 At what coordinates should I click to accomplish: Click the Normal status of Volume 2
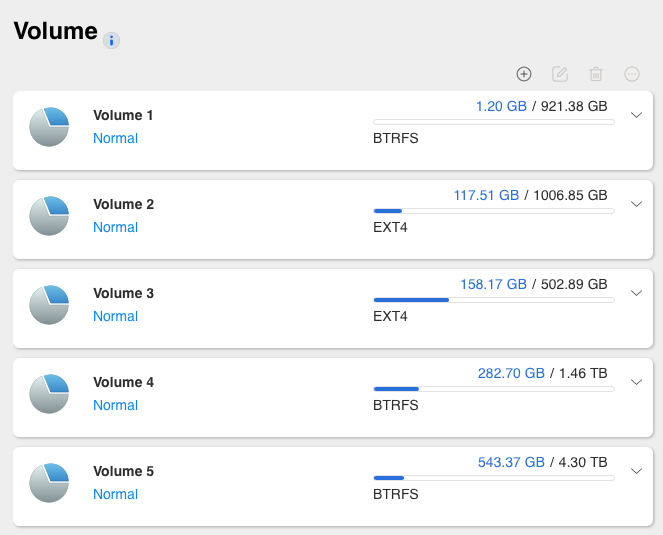pyautogui.click(x=115, y=227)
